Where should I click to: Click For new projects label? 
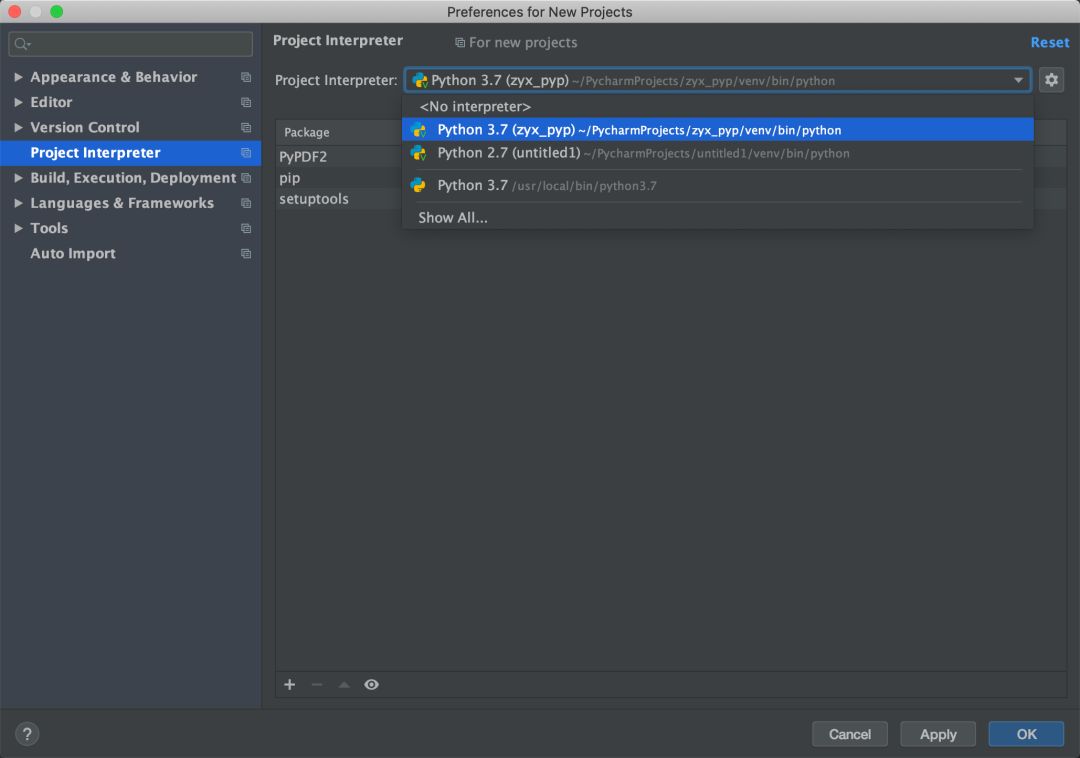coord(523,43)
